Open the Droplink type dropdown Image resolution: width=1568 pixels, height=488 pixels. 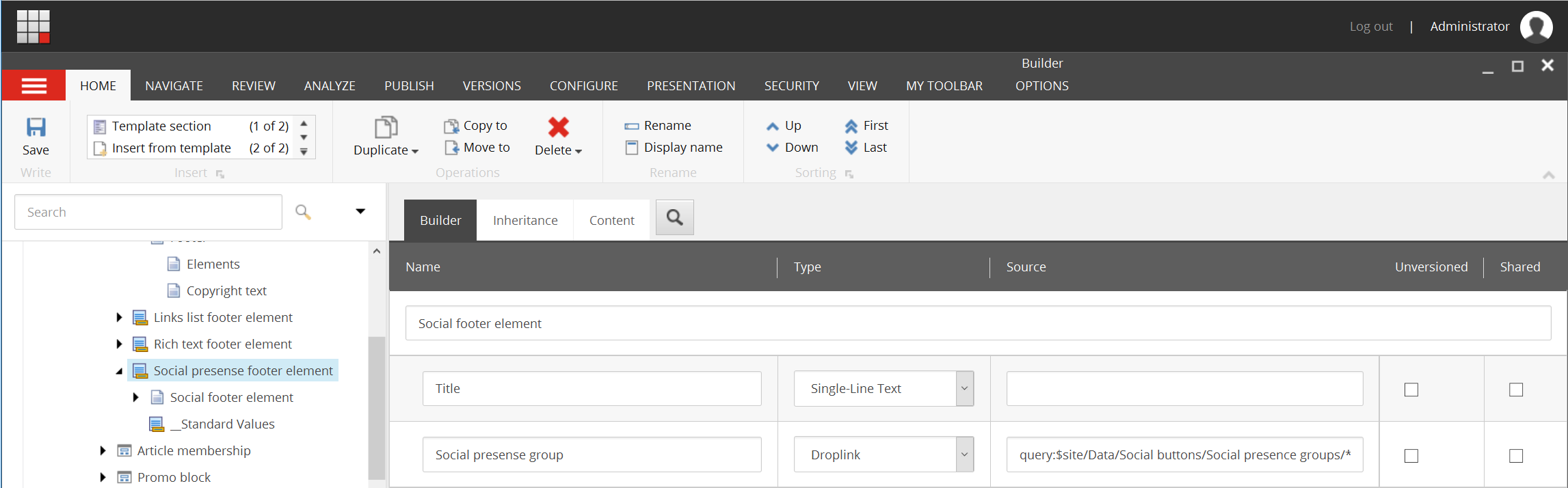964,455
